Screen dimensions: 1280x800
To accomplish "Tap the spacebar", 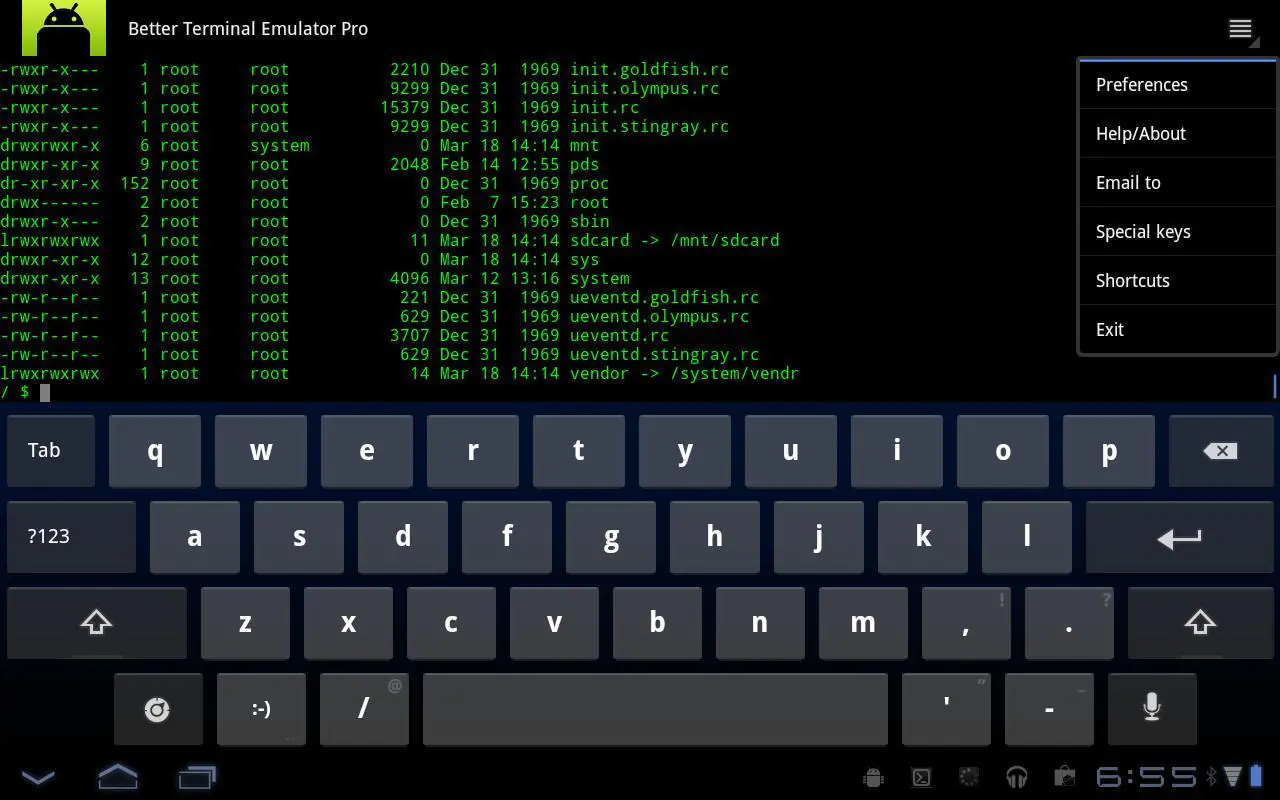I will tap(655, 709).
